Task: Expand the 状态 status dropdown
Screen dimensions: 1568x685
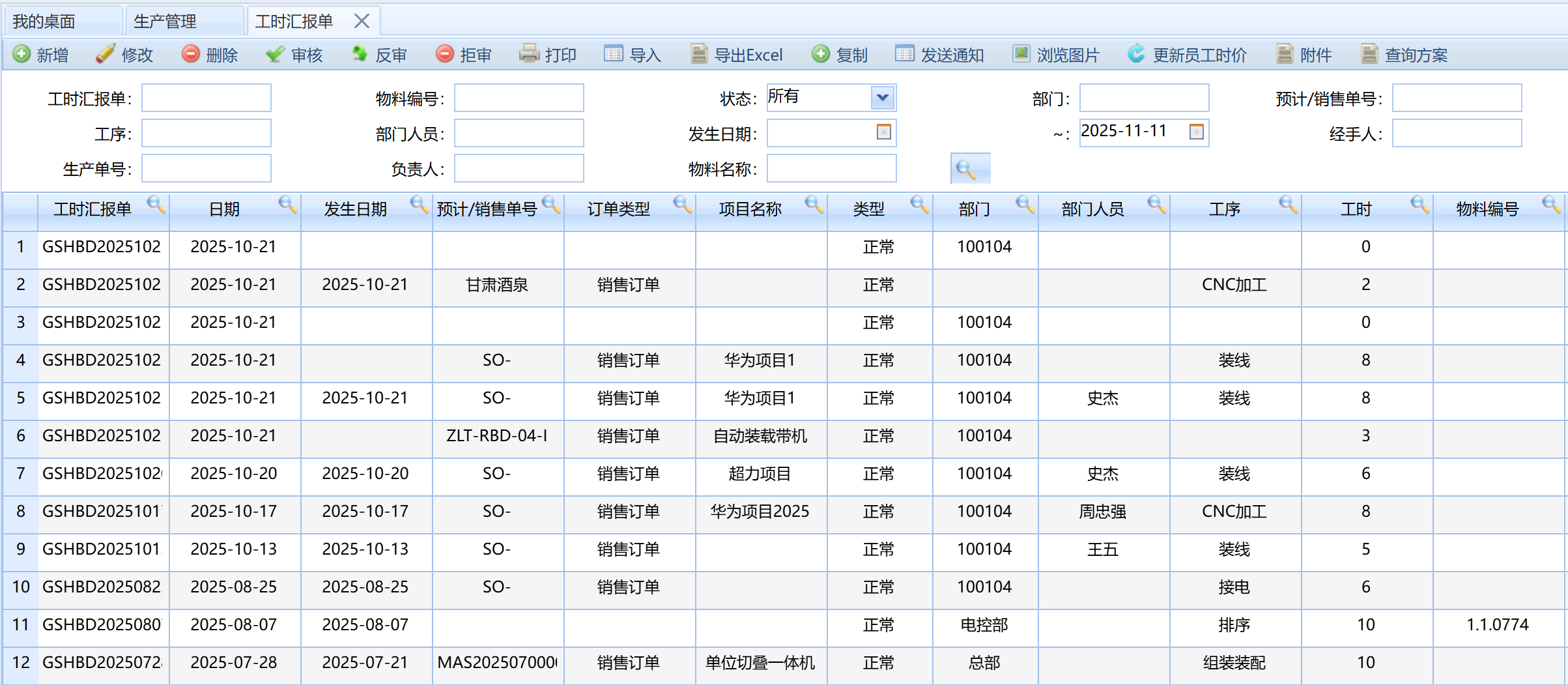Action: 882,98
